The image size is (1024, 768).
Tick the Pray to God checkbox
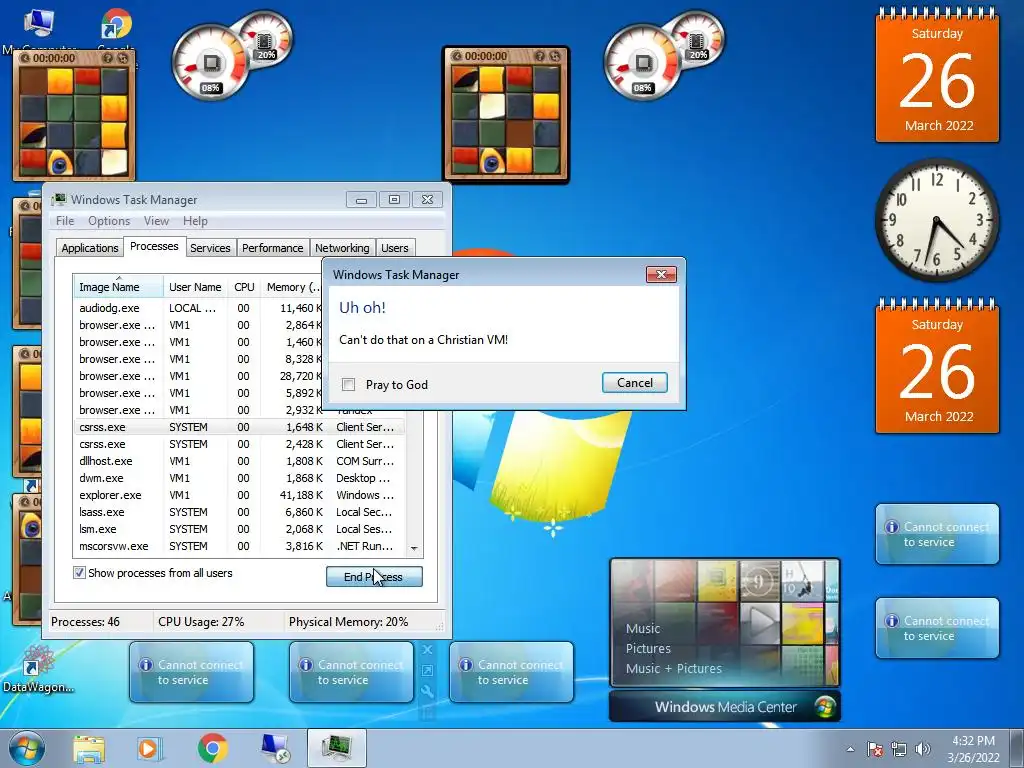(349, 385)
